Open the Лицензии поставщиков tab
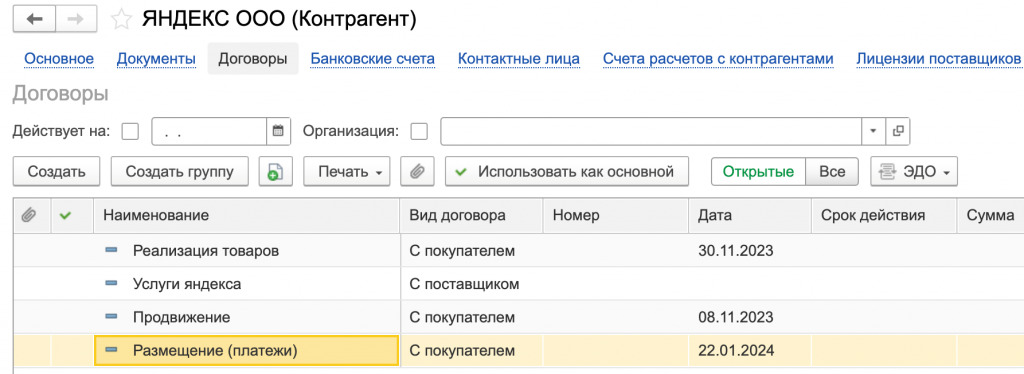The height and width of the screenshot is (374, 1024). coord(938,59)
